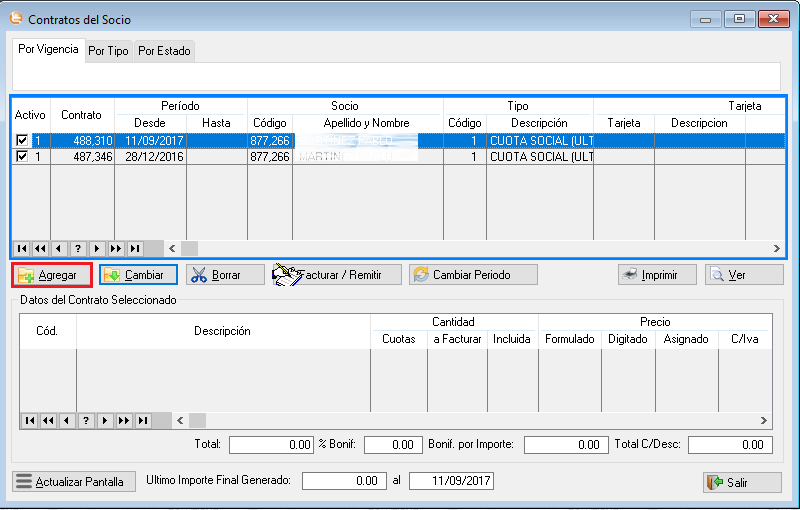Click the Agregar button to add a contract
The image size is (800, 510).
(52, 275)
